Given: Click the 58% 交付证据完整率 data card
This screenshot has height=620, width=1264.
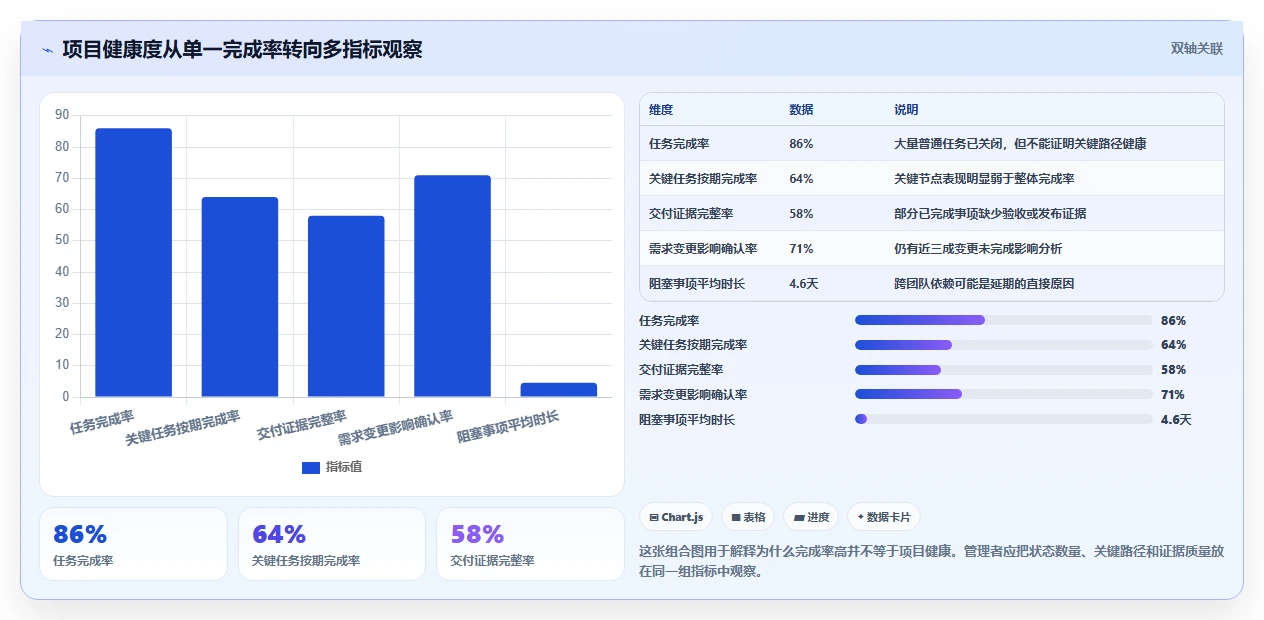Looking at the screenshot, I should [530, 544].
